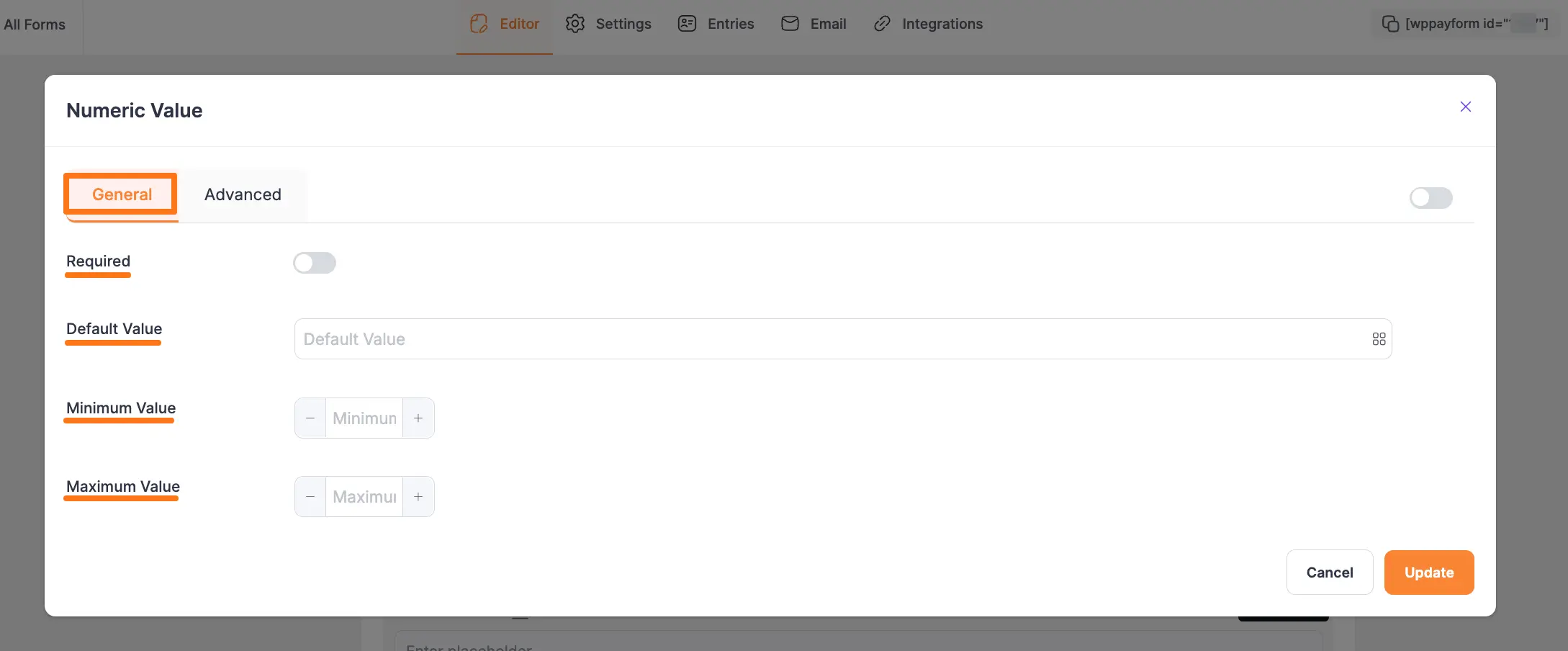The height and width of the screenshot is (651, 1568).
Task: Click the Editor pencil icon
Action: pos(479,24)
